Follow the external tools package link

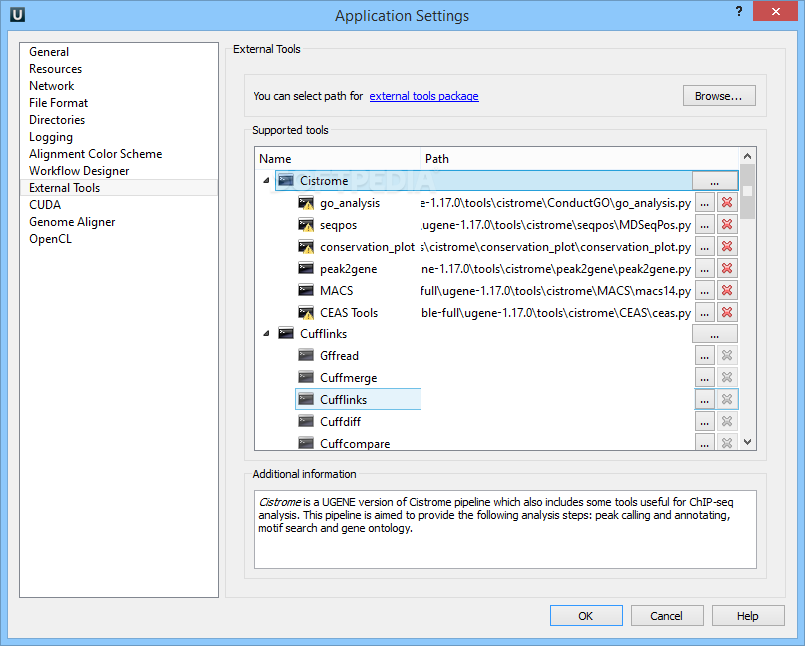424,96
